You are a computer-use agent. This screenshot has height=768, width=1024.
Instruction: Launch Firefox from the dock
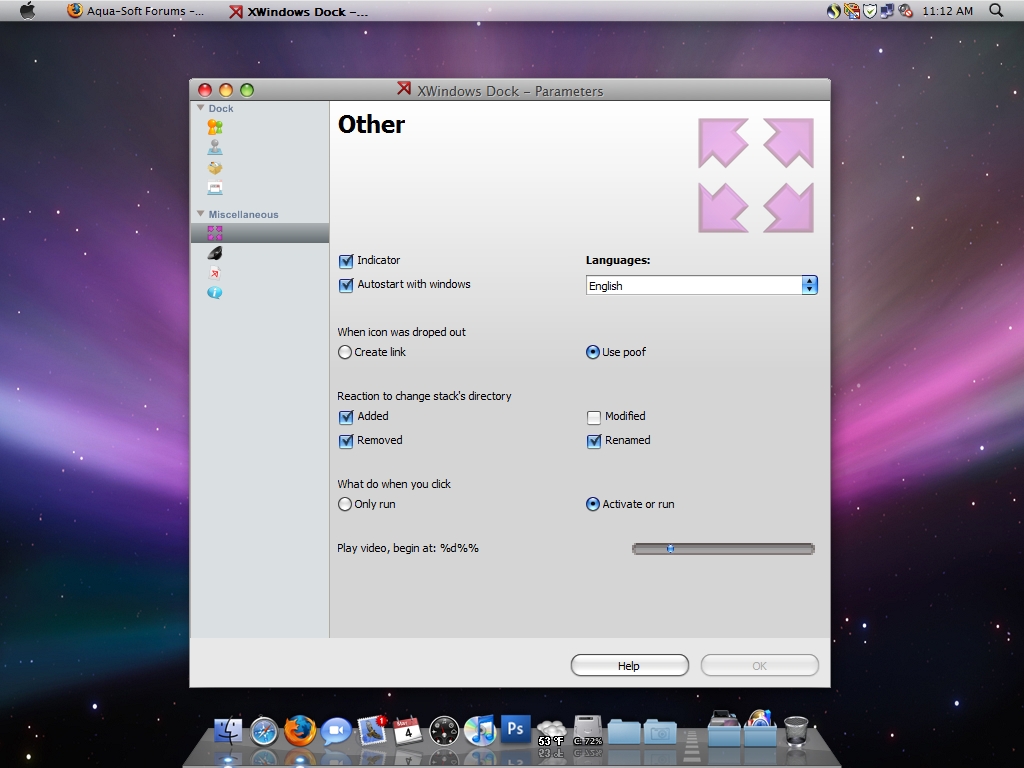[300, 731]
